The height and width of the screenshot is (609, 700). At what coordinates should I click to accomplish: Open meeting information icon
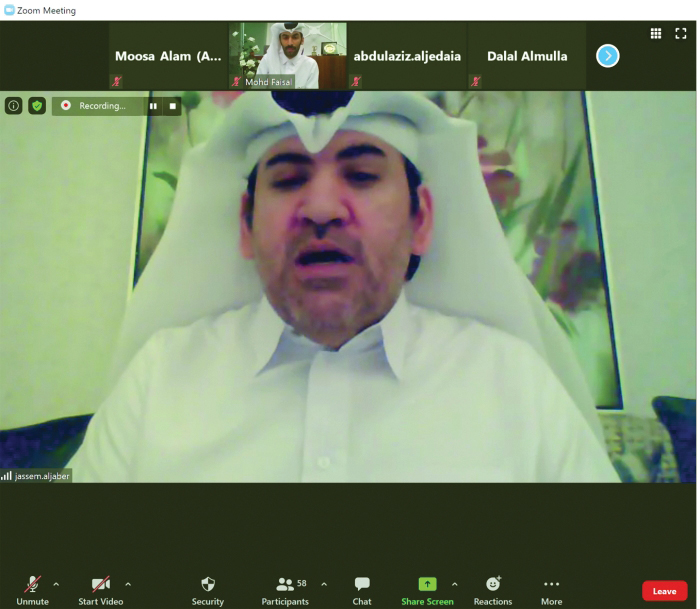click(13, 106)
